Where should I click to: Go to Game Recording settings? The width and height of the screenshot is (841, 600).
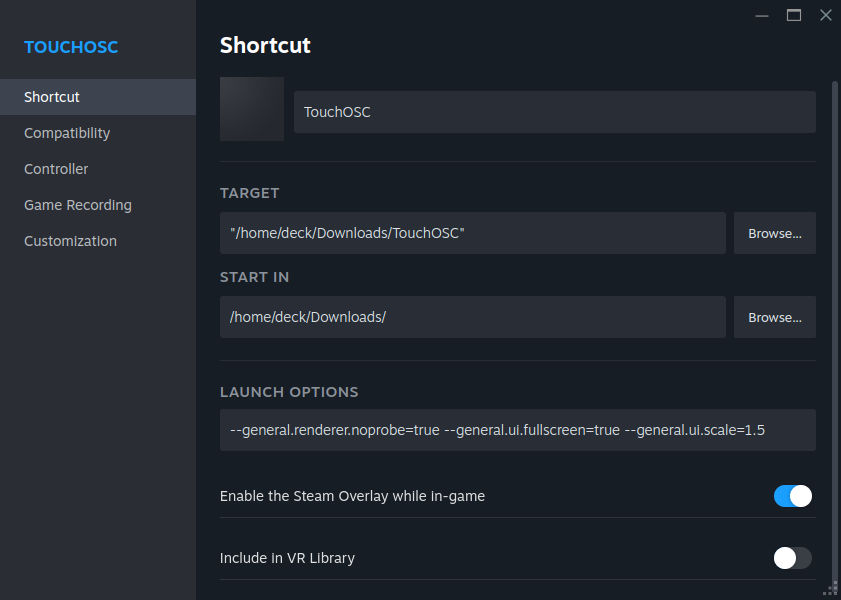click(x=78, y=205)
